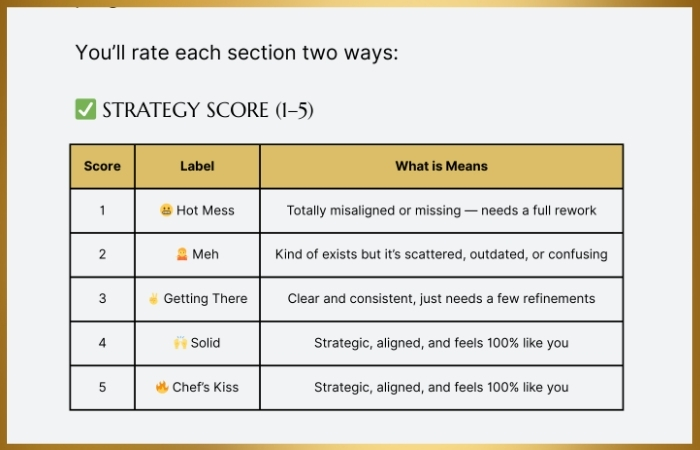
Task: Click the peace hand emoji by Getting There
Action: (154, 298)
